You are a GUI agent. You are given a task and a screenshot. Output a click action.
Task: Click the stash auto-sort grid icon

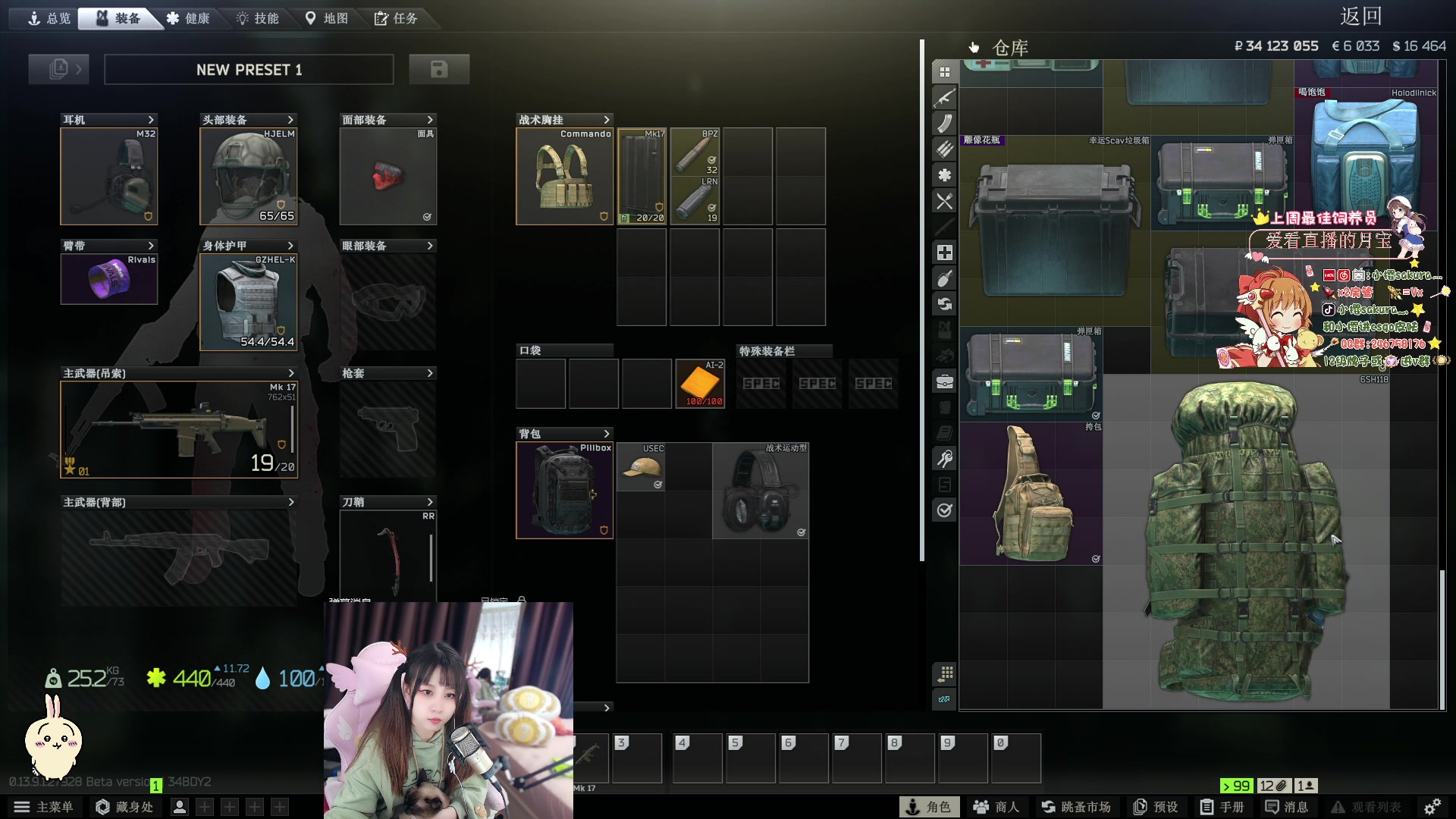945,673
